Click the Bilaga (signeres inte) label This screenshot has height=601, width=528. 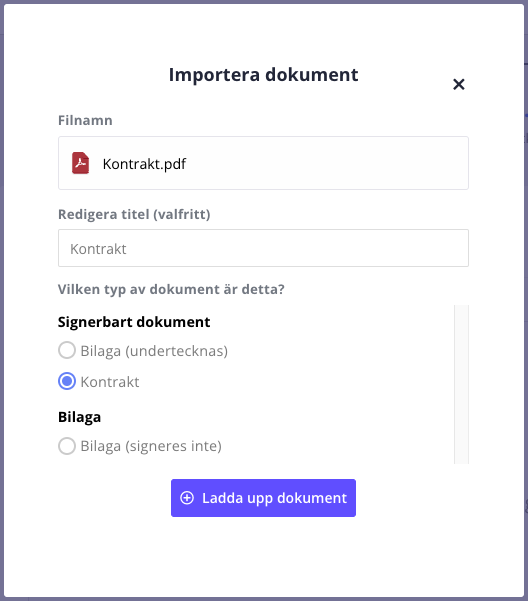[151, 446]
